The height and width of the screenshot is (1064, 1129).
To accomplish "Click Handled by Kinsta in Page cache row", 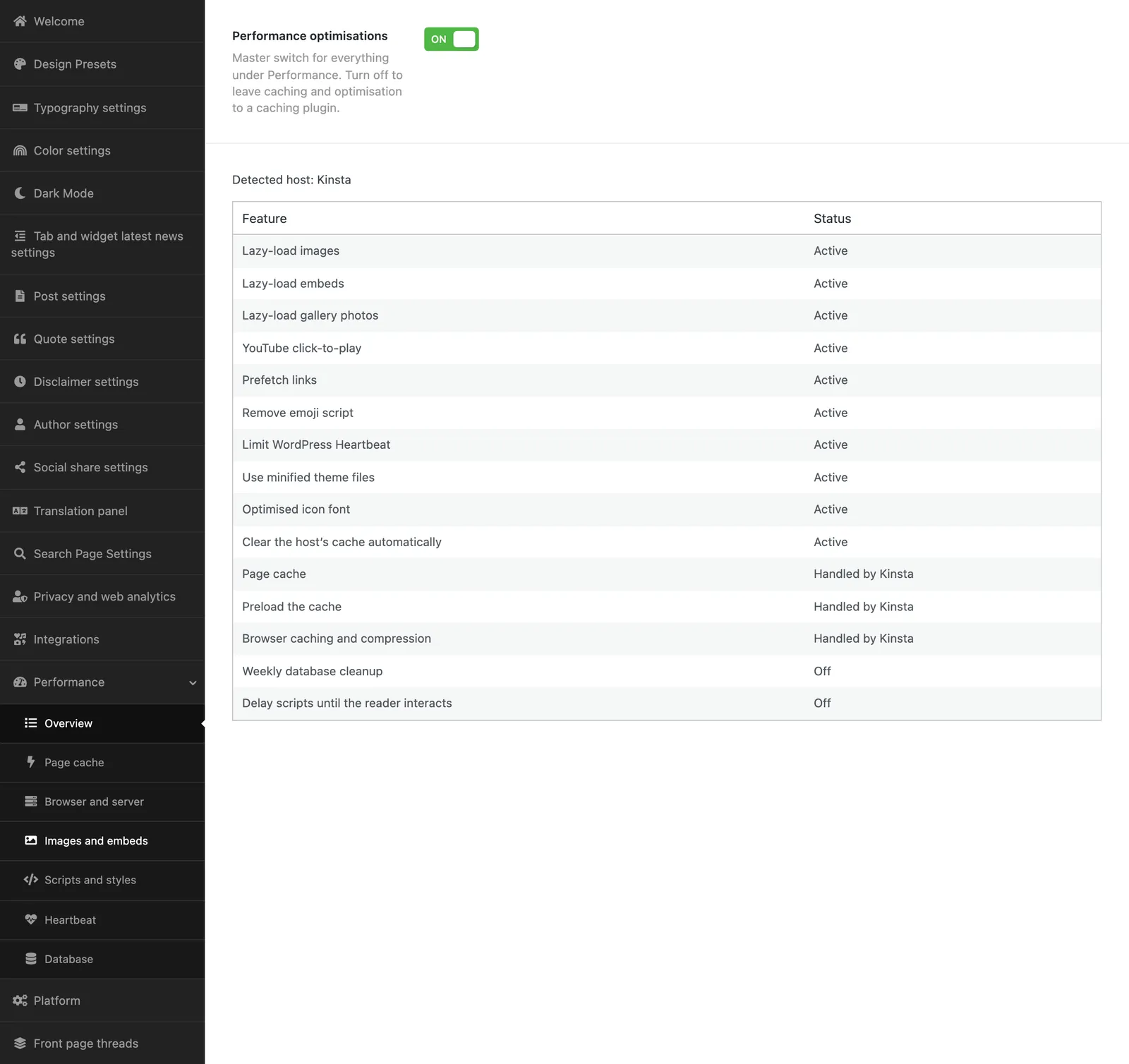I will pos(864,574).
